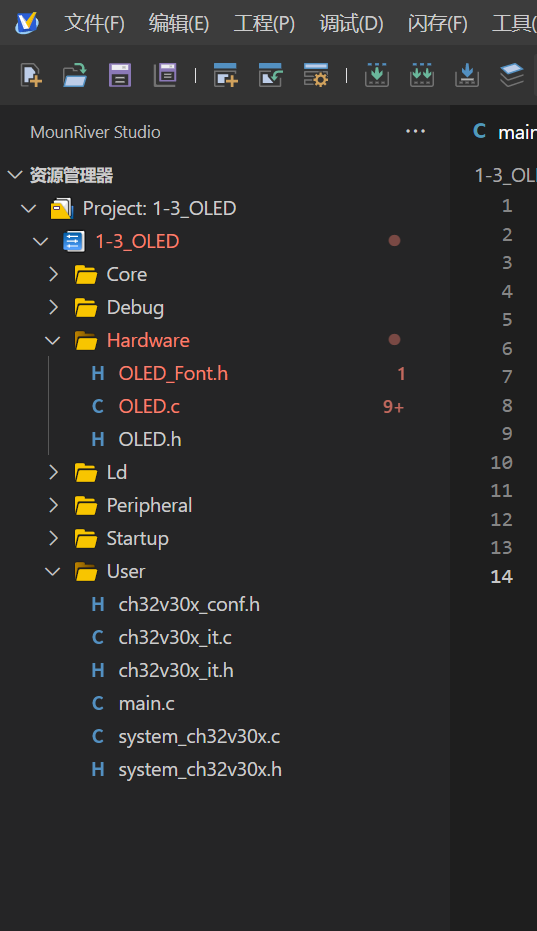
Task: Click the save all toolbar icon
Action: point(165,75)
